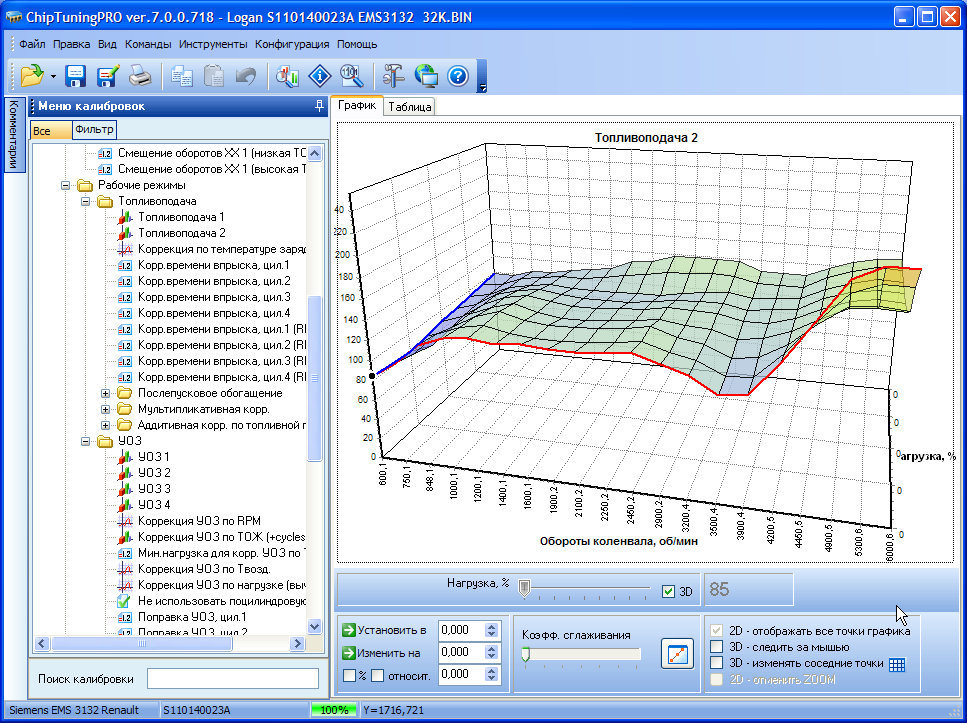Enable '3D - следить за мышью' checkbox

tap(716, 647)
